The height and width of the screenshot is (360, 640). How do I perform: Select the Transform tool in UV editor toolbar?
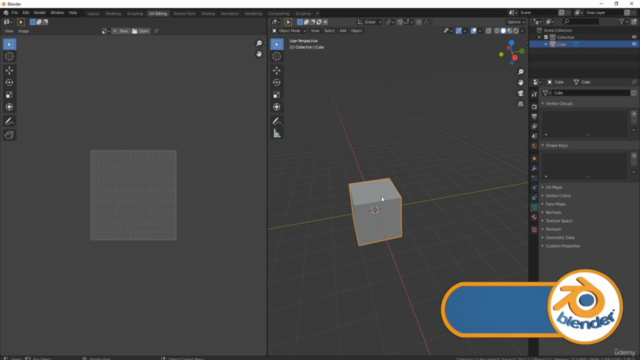pos(9,107)
